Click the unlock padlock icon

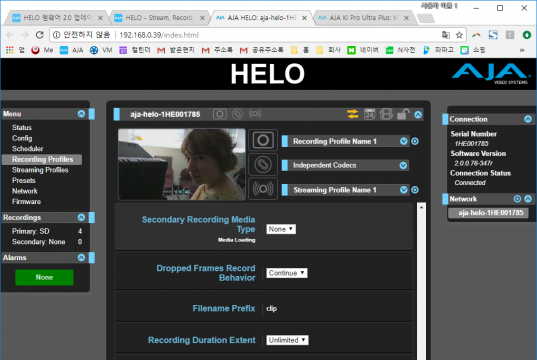403,114
